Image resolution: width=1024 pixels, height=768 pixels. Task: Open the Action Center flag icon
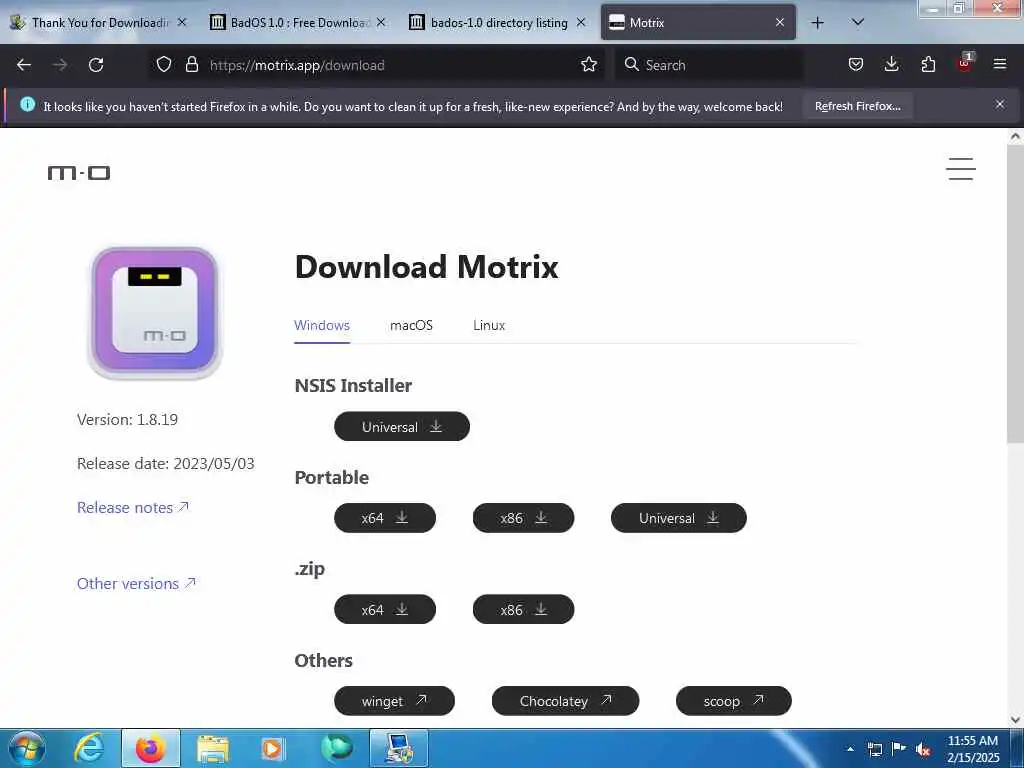(x=899, y=749)
